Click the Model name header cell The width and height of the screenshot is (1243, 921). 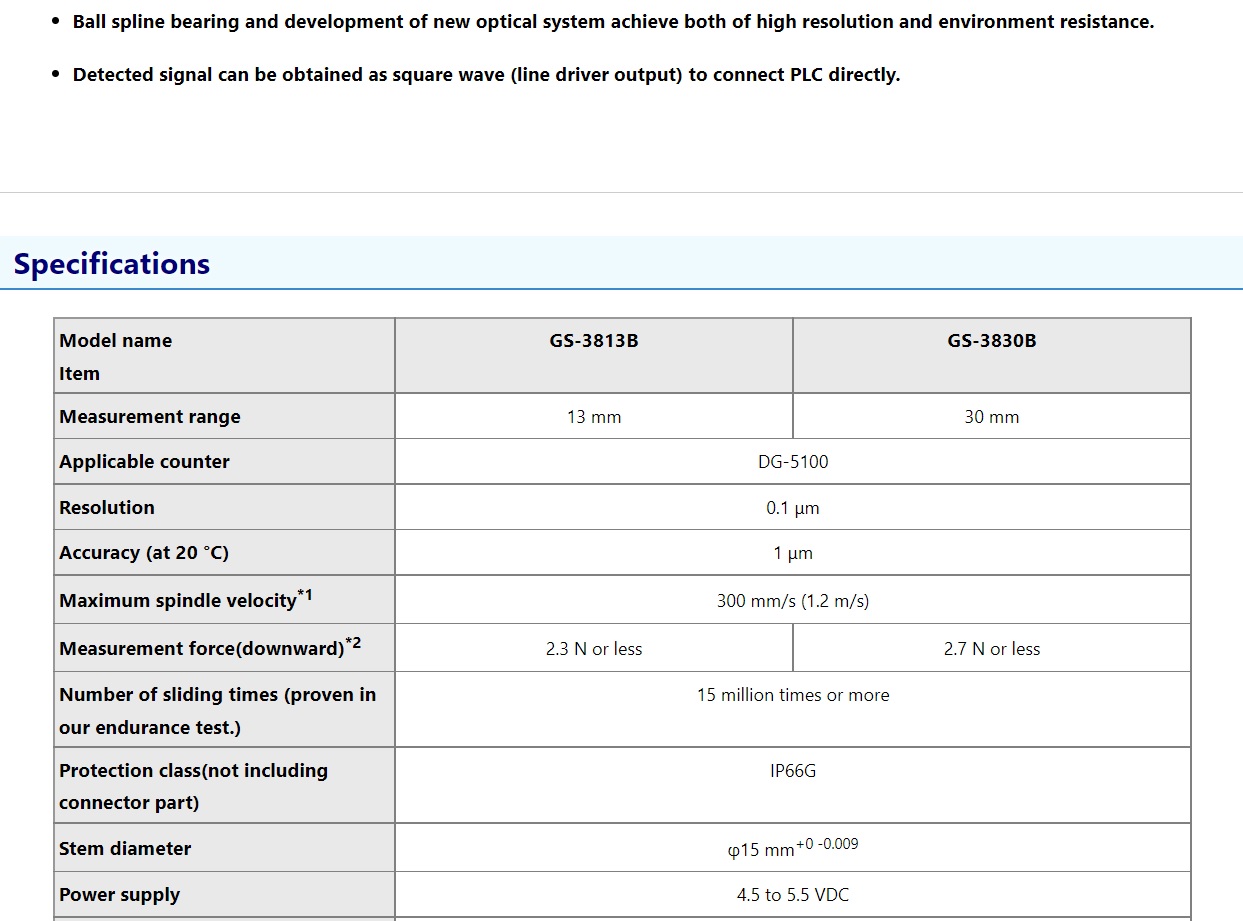coord(115,341)
